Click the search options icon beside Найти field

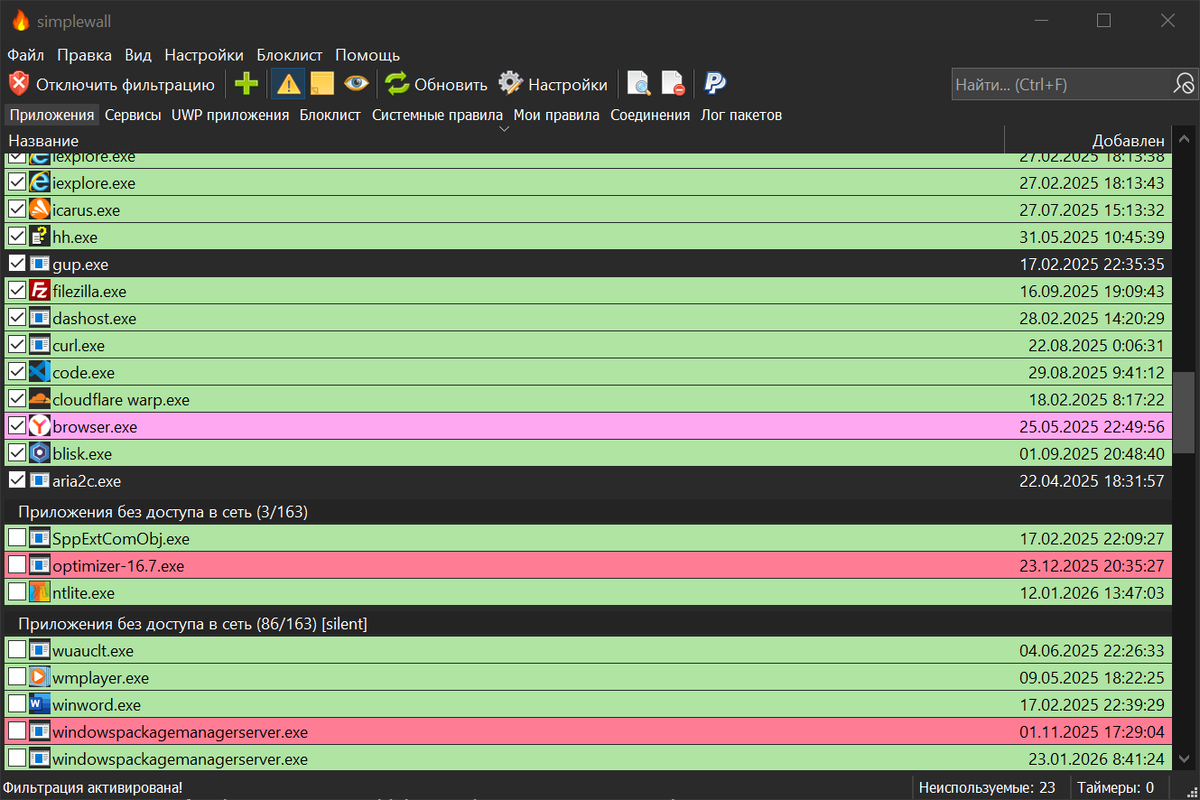point(1183,84)
